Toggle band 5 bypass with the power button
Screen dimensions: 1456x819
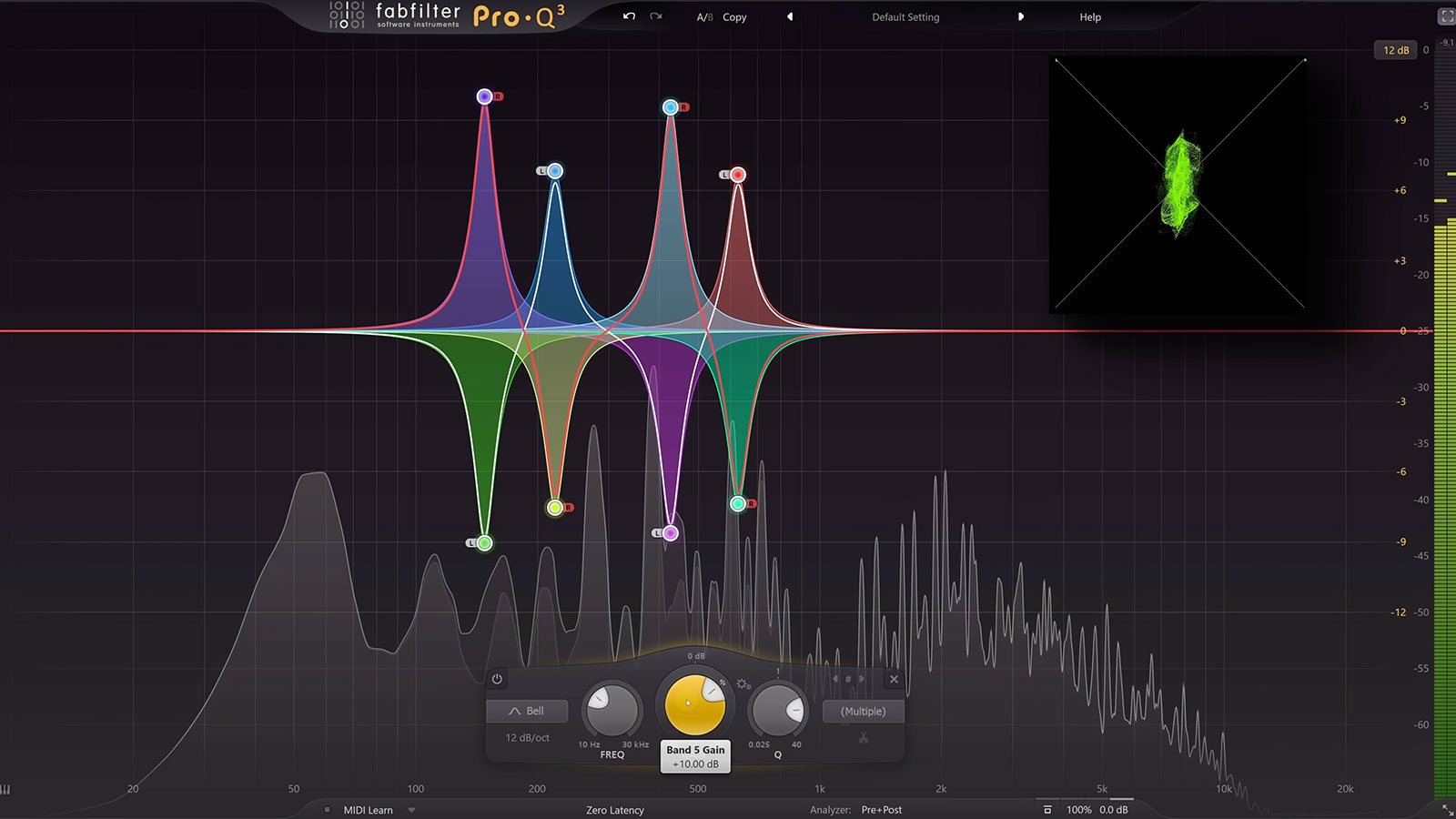497,679
